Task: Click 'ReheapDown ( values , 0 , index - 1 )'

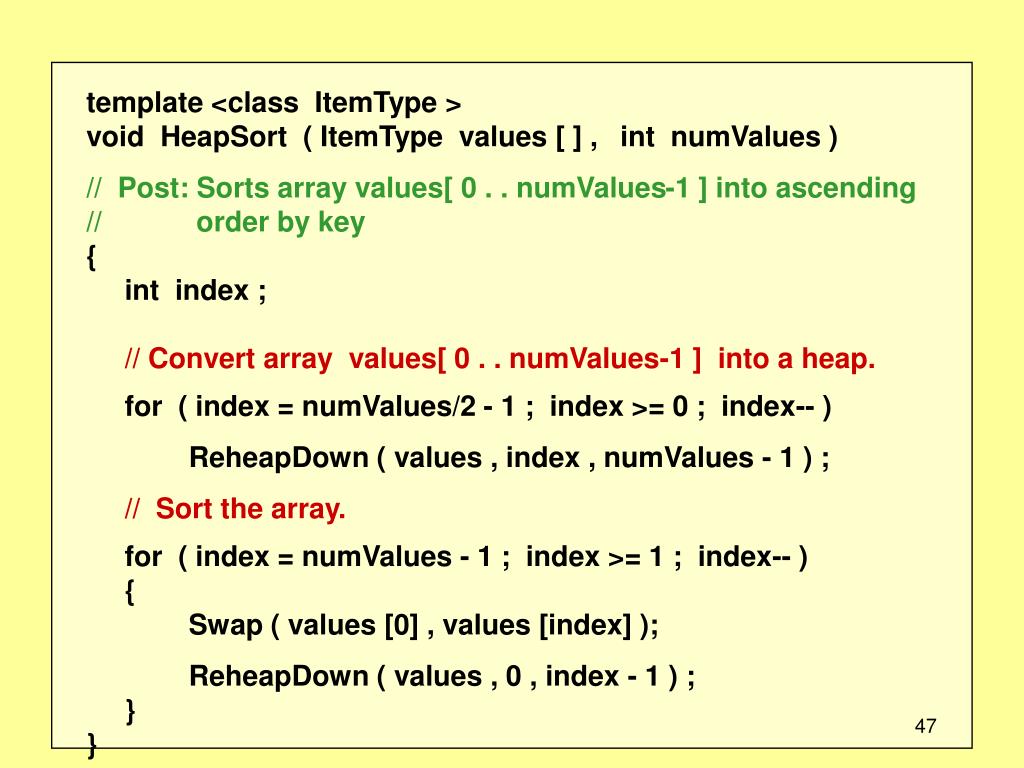Action: point(442,676)
